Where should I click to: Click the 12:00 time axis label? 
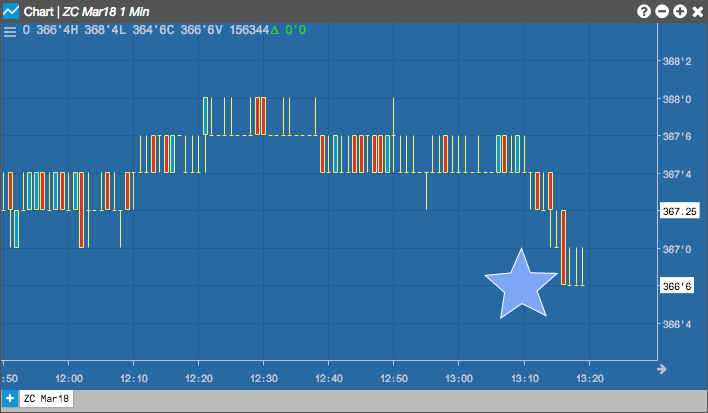point(69,378)
